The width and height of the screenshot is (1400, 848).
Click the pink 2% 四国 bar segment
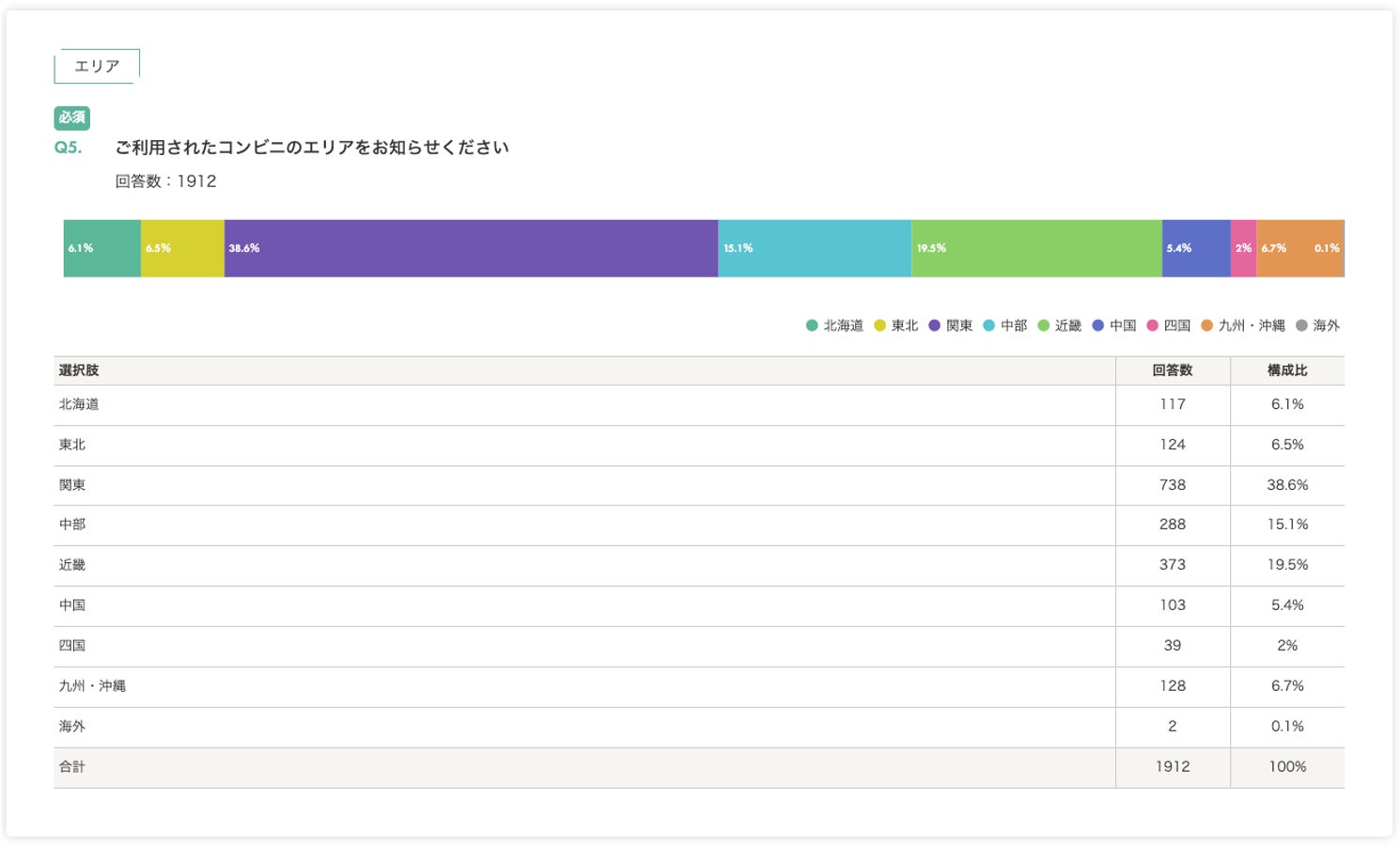[1243, 248]
